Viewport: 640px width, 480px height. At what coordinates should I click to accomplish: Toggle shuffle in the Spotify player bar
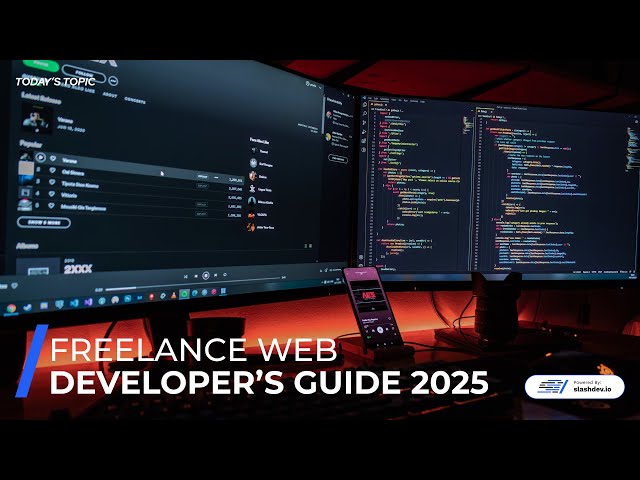pos(186,277)
